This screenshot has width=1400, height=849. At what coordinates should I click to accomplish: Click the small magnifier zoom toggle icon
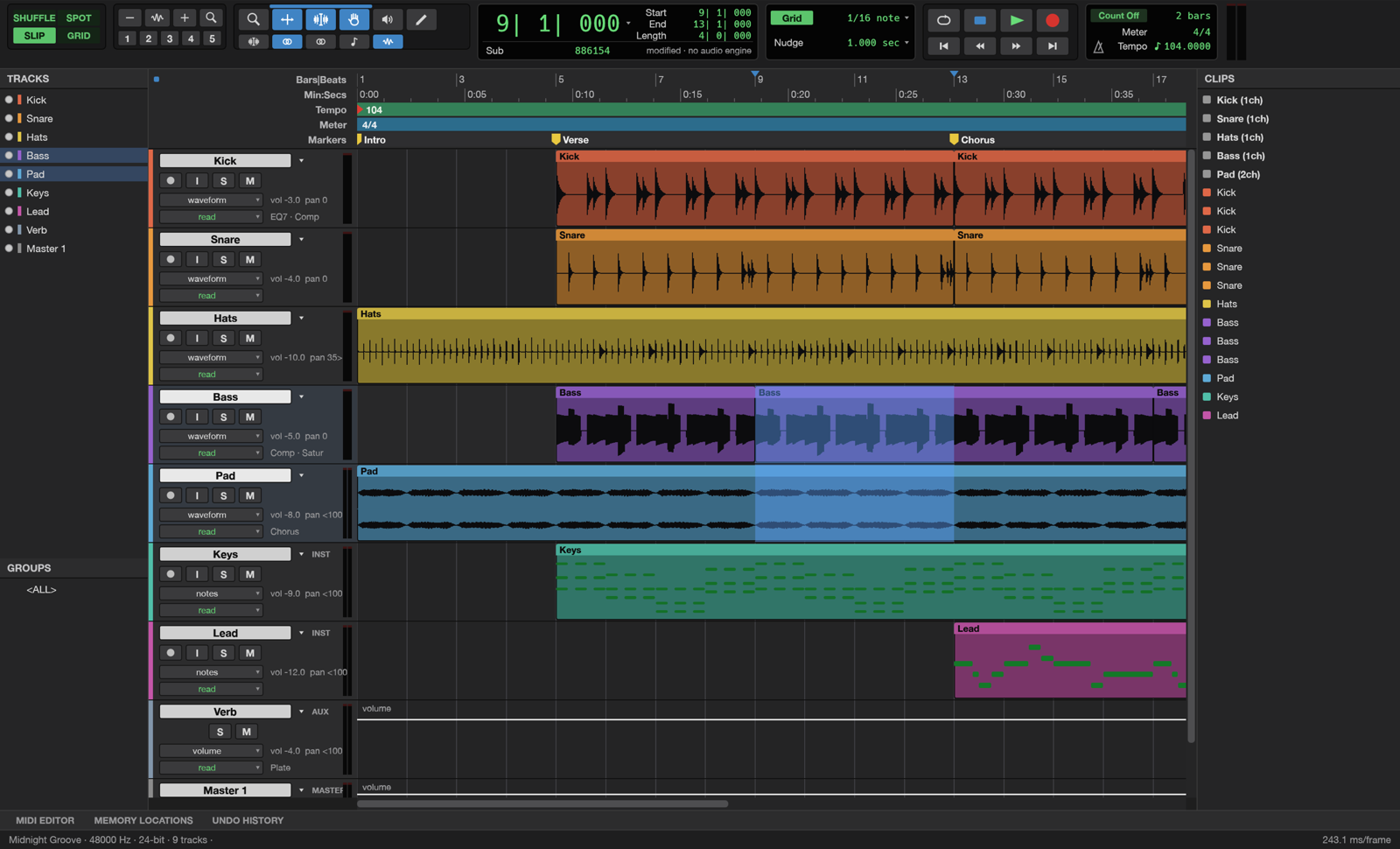211,18
